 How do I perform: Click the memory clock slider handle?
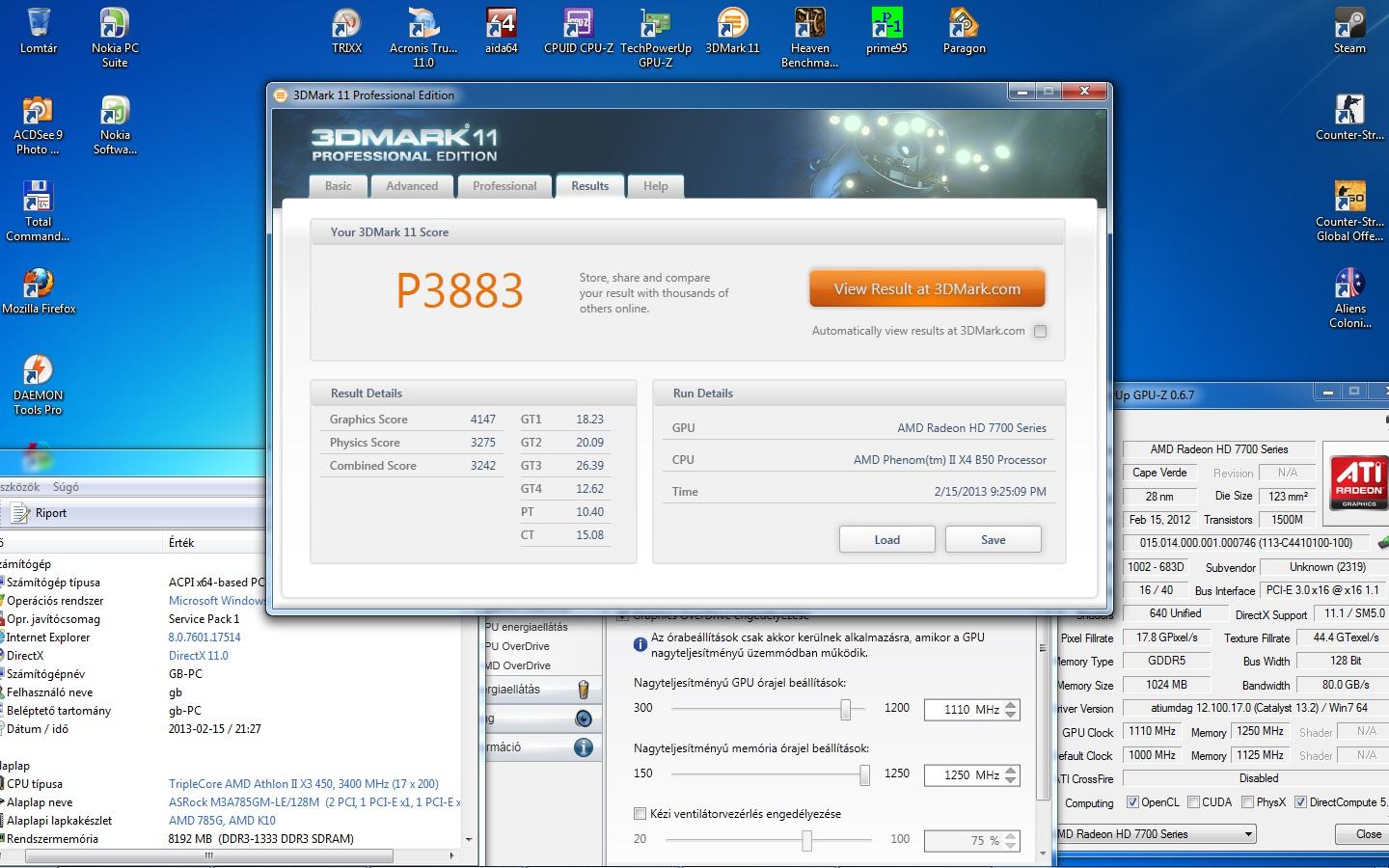pos(864,774)
